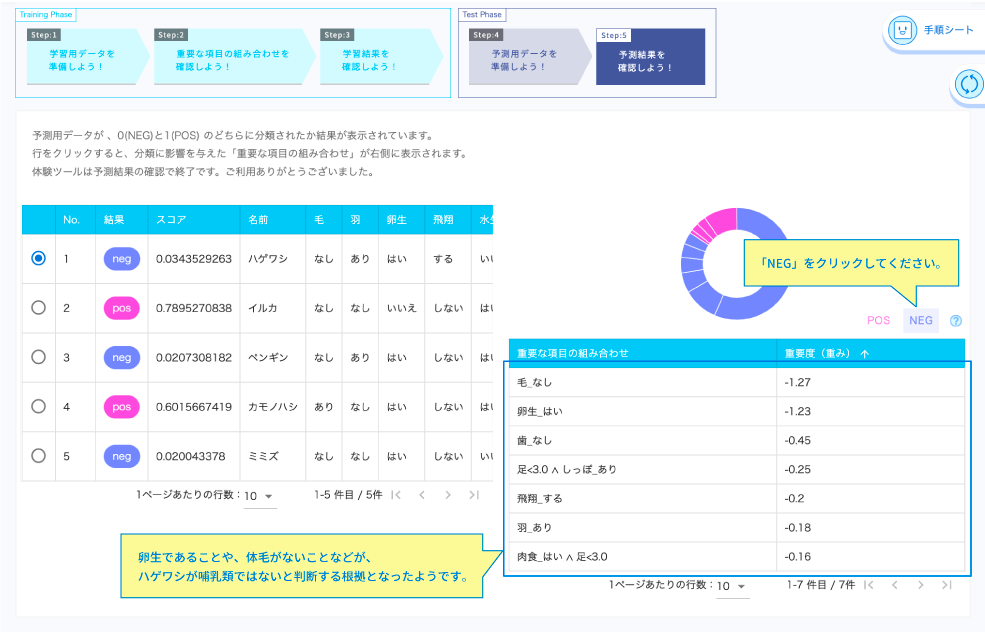Open rows-per-page dropdown under 重要な項目 table
Viewport: 985px width, 632px height.
(x=732, y=586)
